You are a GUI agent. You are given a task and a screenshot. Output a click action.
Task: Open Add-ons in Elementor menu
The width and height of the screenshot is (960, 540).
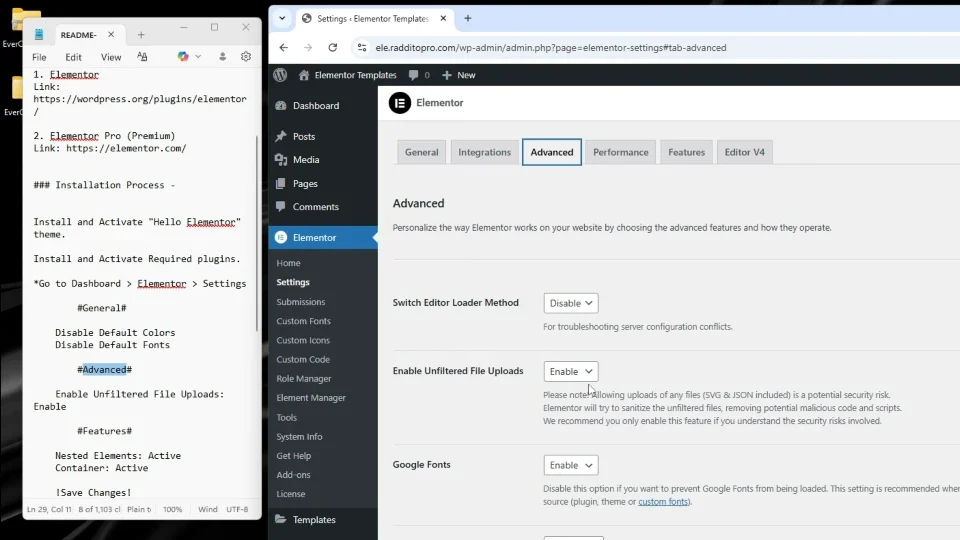[293, 474]
